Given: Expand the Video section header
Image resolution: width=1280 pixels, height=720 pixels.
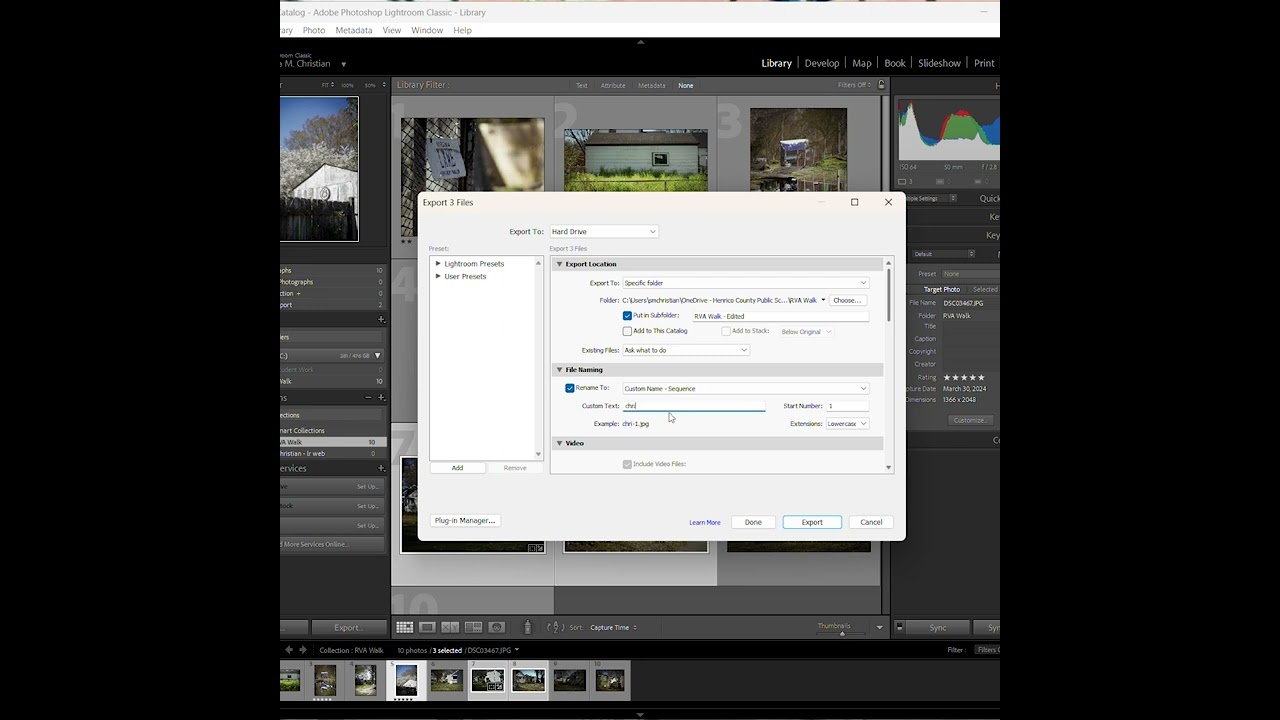Looking at the screenshot, I should [559, 443].
